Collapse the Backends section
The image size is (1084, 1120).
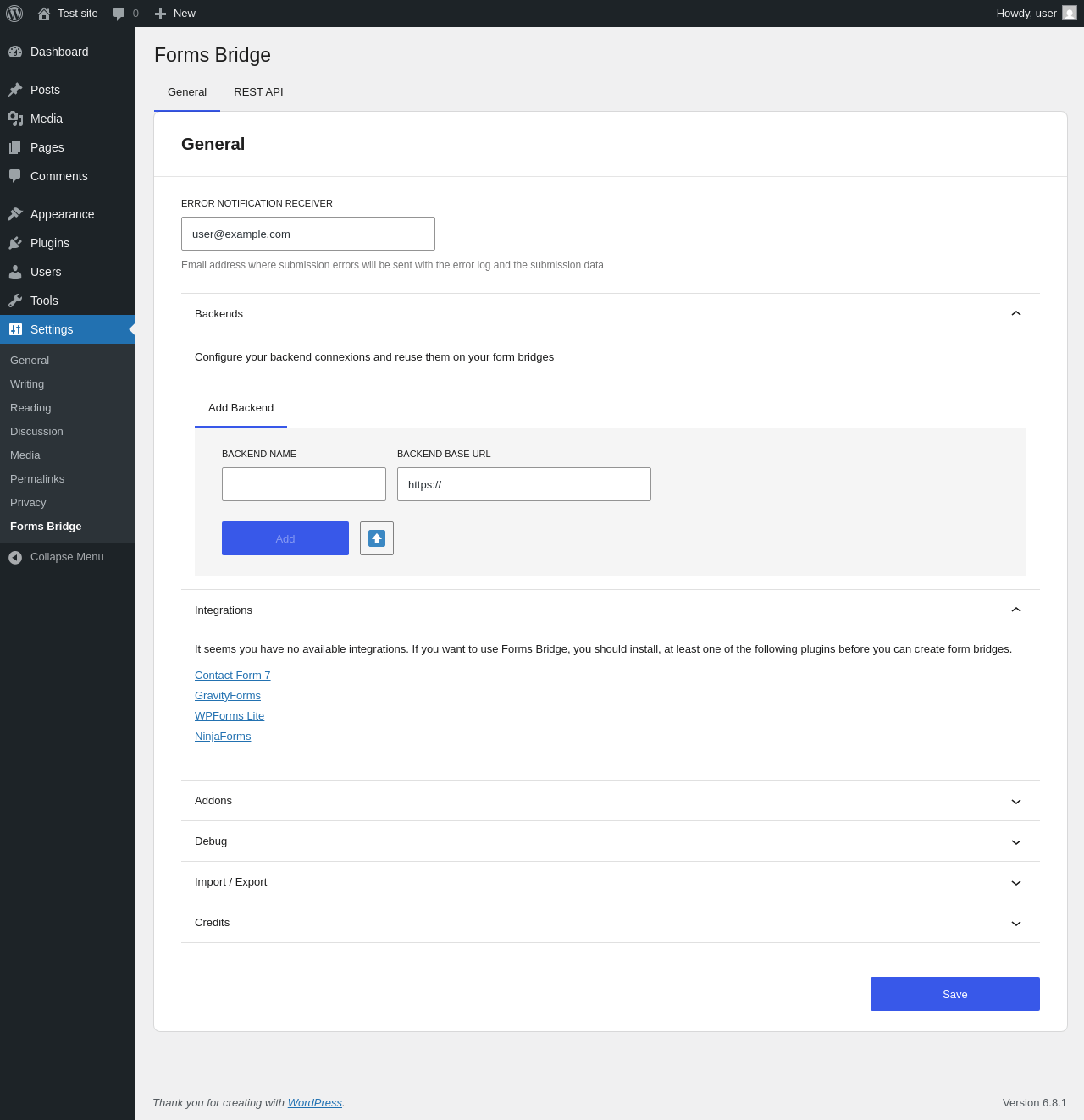pyautogui.click(x=611, y=314)
